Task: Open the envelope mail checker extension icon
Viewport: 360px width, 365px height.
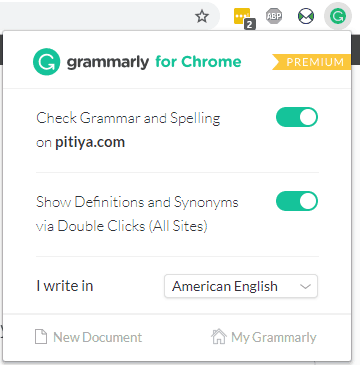Action: pyautogui.click(x=306, y=16)
